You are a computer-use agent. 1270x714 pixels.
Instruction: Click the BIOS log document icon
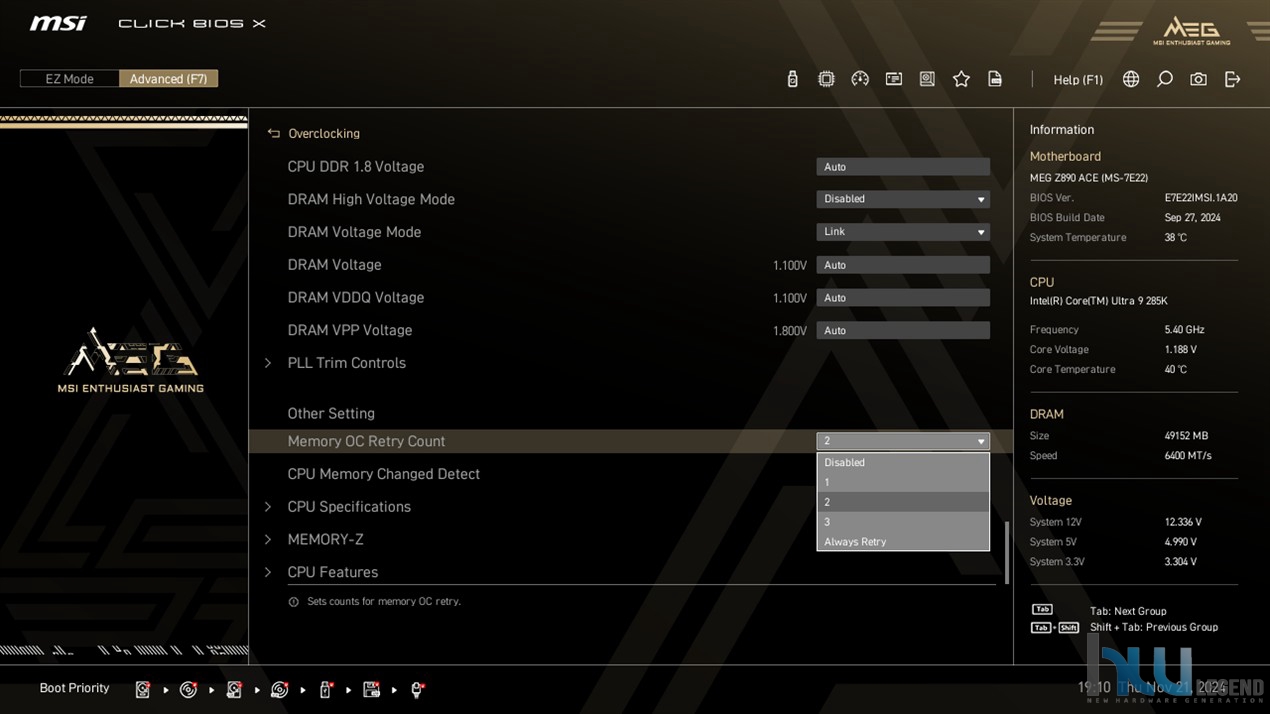[x=995, y=79]
